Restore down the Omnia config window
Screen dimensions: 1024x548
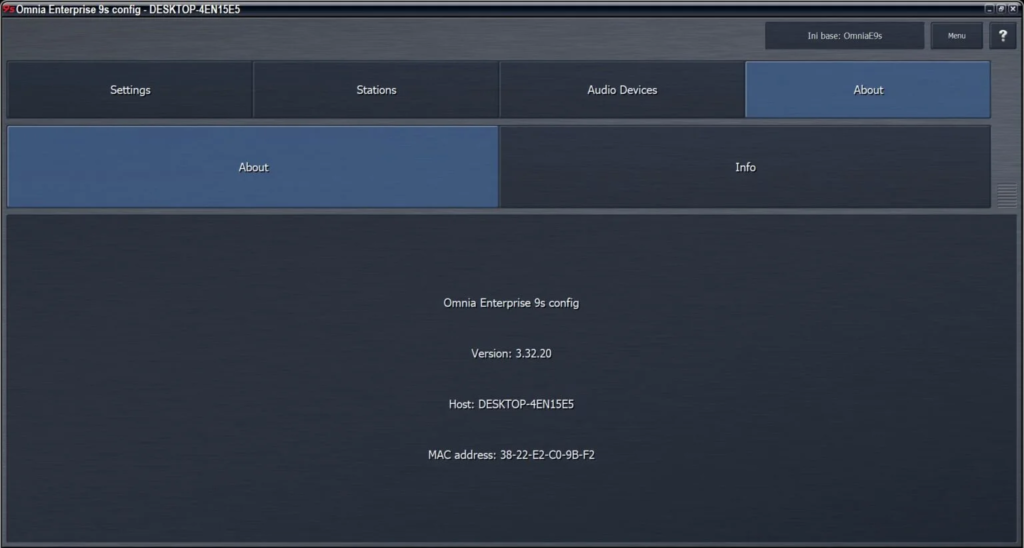tap(1001, 9)
